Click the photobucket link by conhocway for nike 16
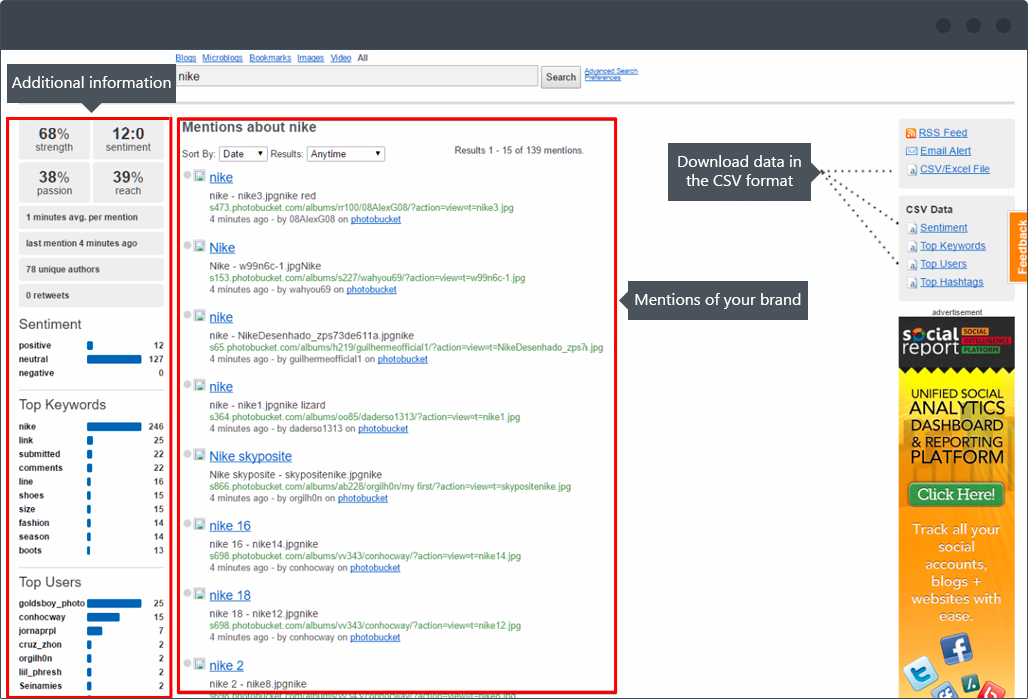Image resolution: width=1028 pixels, height=700 pixels. pos(375,568)
